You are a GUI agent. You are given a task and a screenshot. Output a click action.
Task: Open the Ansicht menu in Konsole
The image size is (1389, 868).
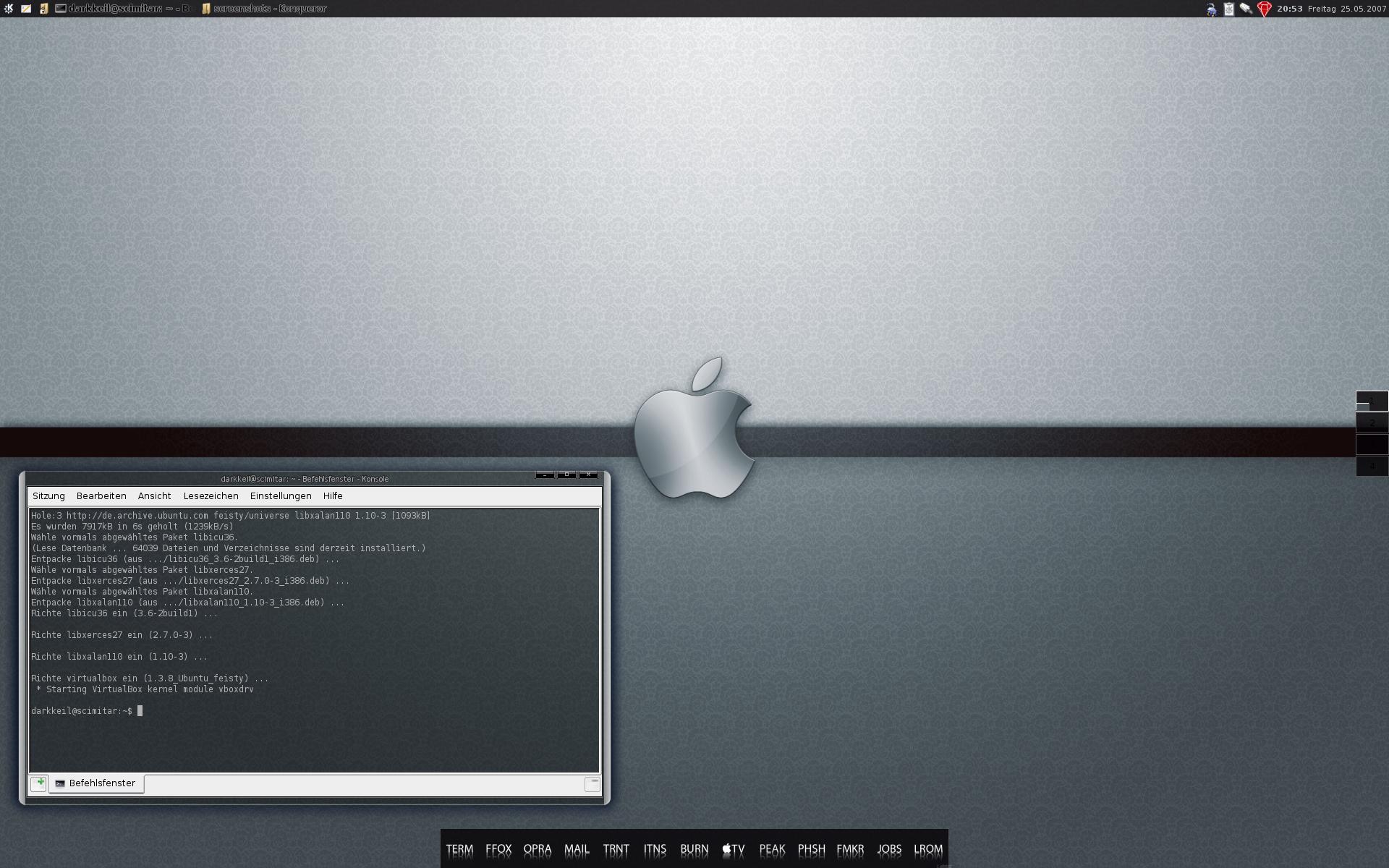tap(154, 495)
